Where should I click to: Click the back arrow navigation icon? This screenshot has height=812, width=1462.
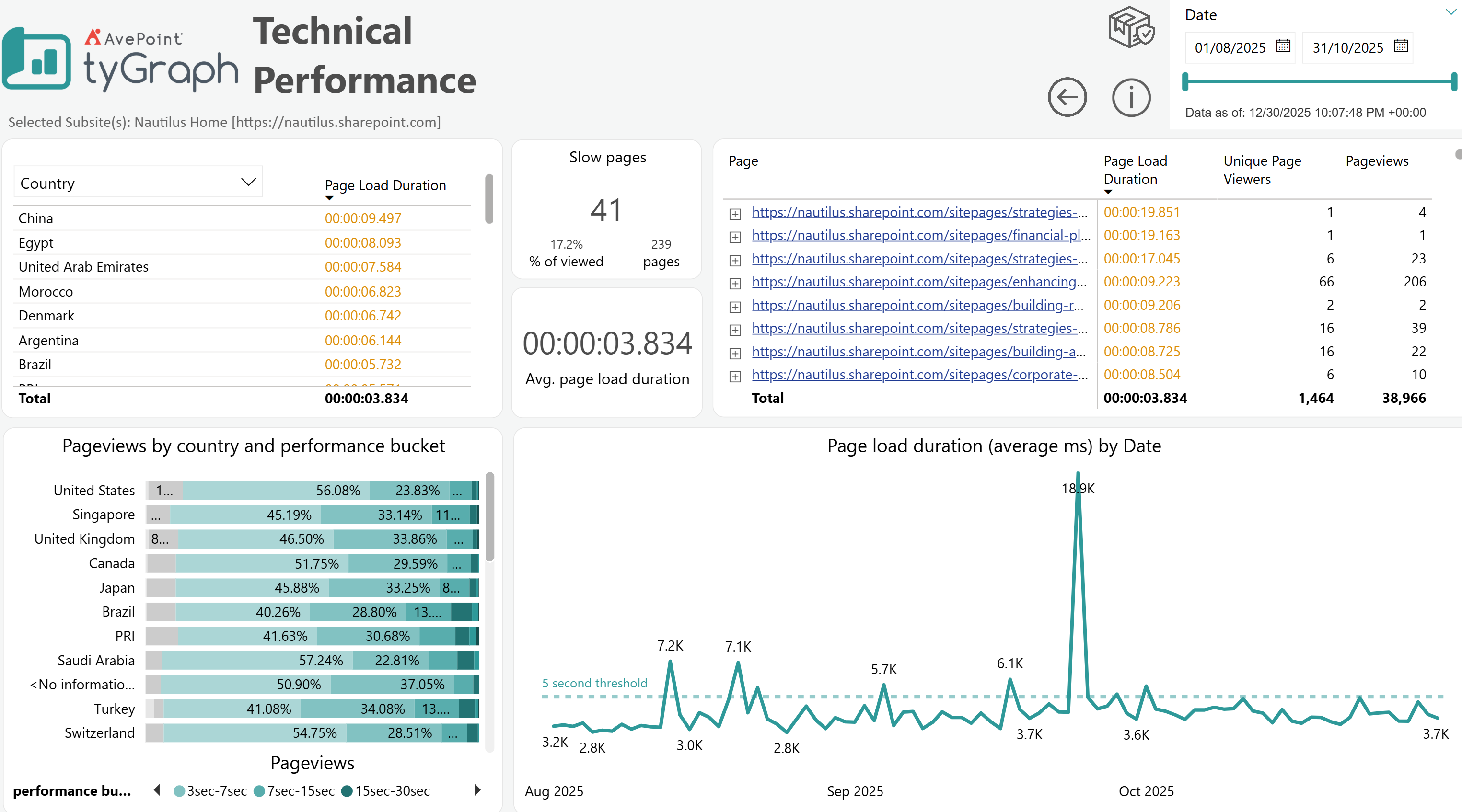point(1067,97)
